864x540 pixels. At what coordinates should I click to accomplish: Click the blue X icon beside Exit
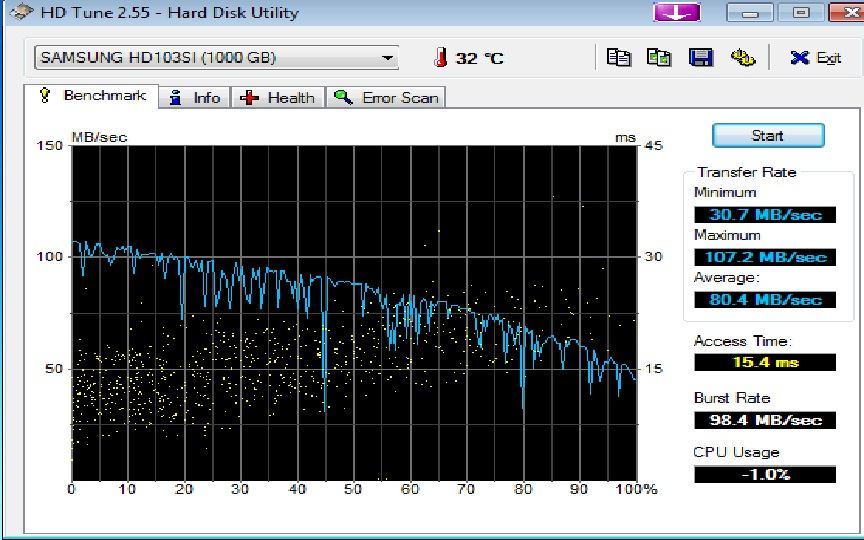coord(799,57)
